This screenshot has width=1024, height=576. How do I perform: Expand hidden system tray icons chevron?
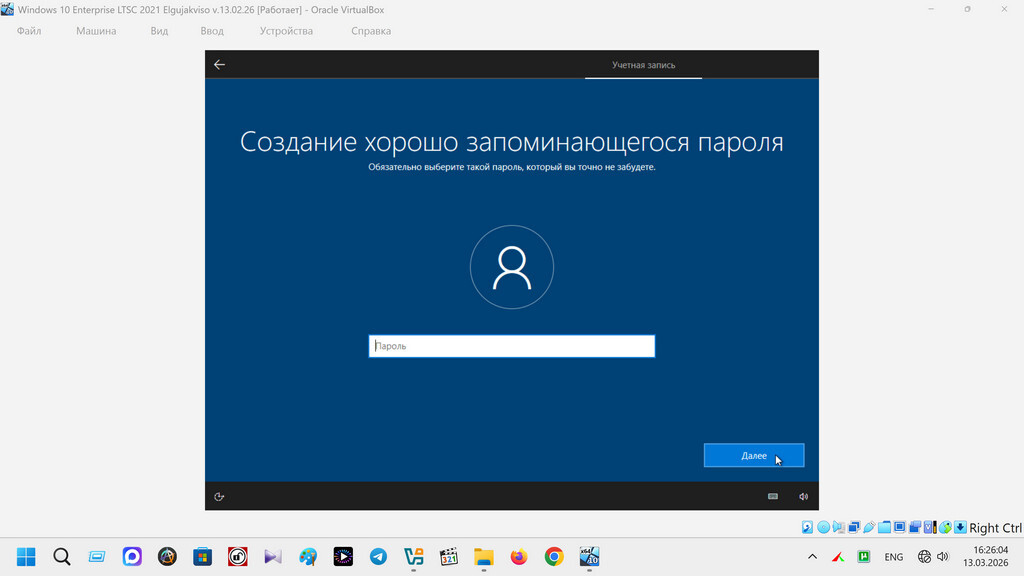pyautogui.click(x=812, y=556)
